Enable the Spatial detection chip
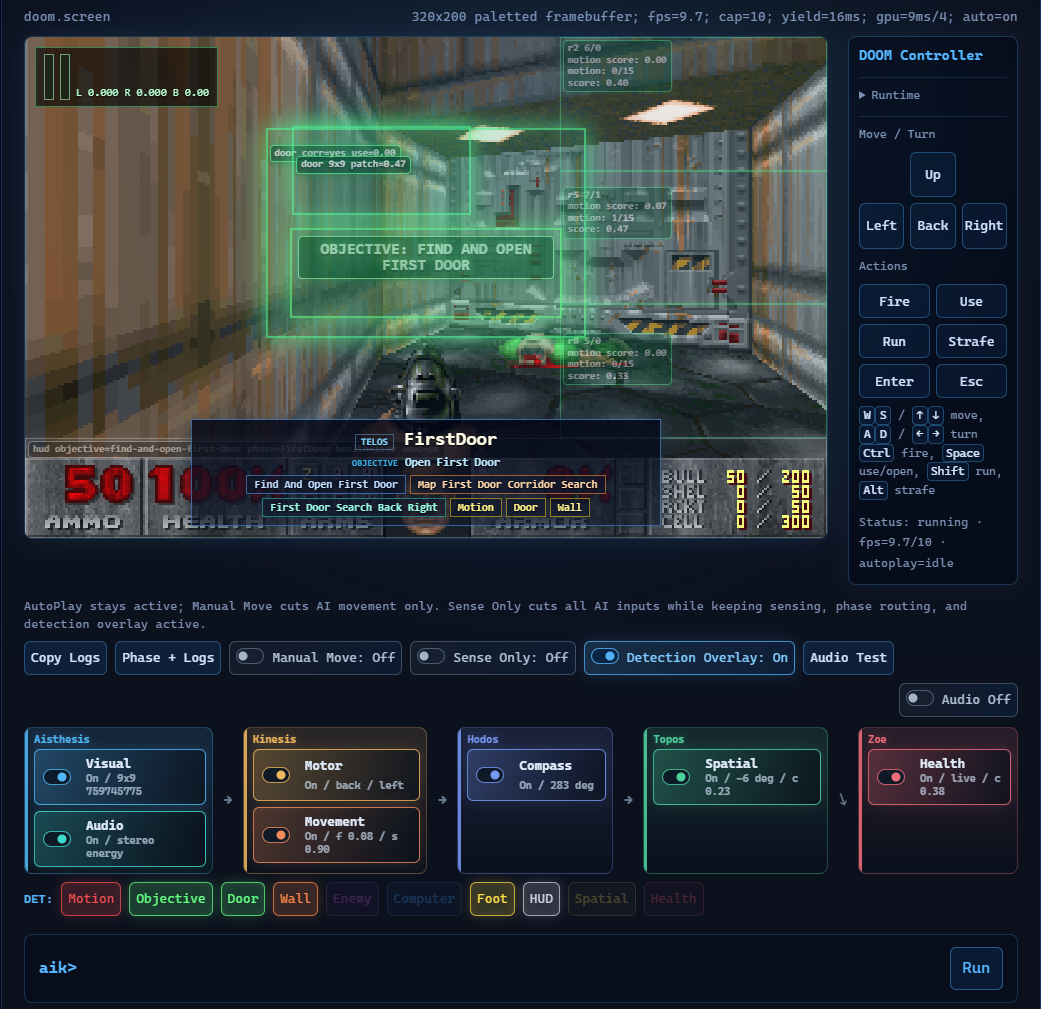The width and height of the screenshot is (1041, 1009). click(x=601, y=899)
